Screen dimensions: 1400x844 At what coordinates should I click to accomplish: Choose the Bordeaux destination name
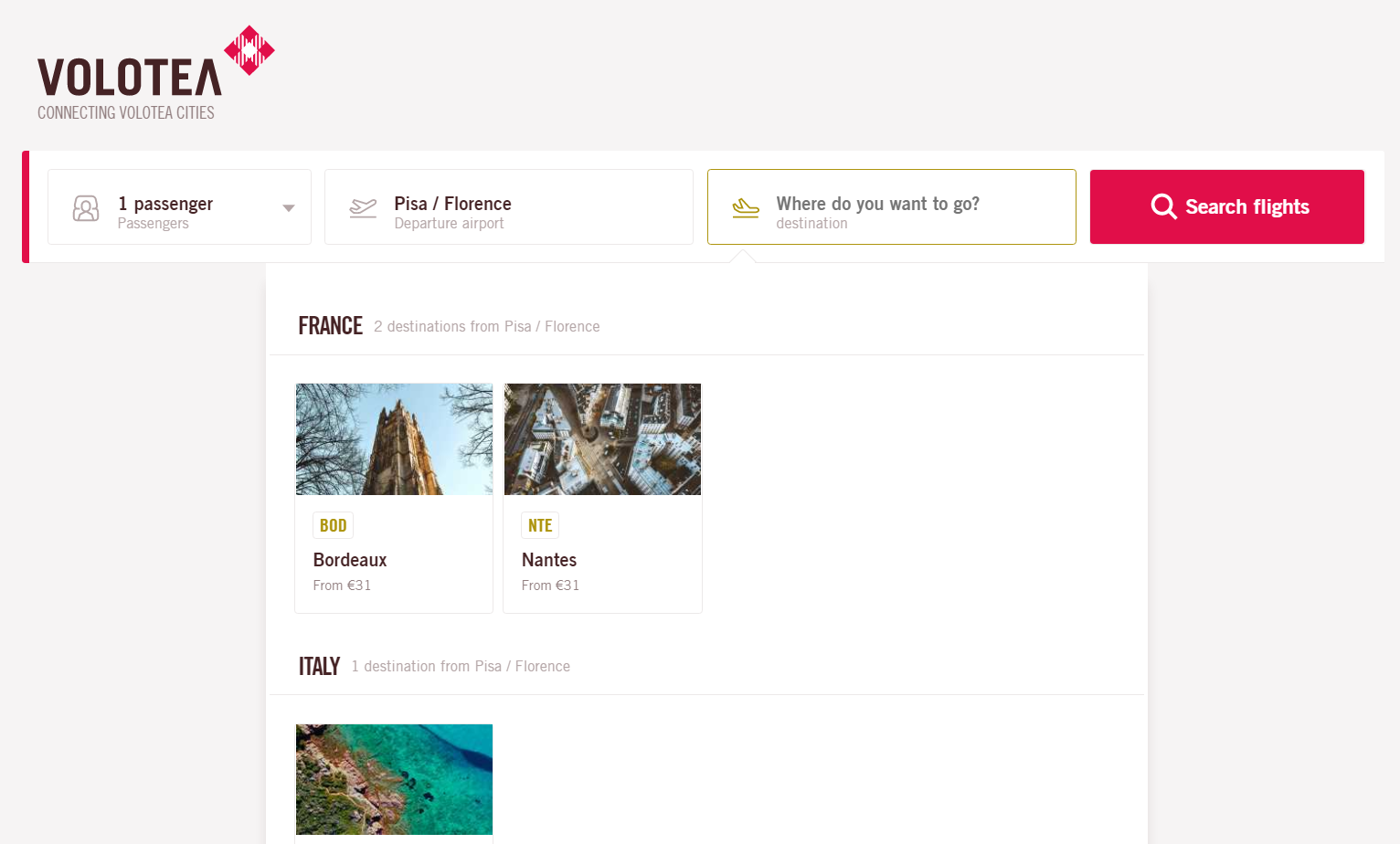350,560
